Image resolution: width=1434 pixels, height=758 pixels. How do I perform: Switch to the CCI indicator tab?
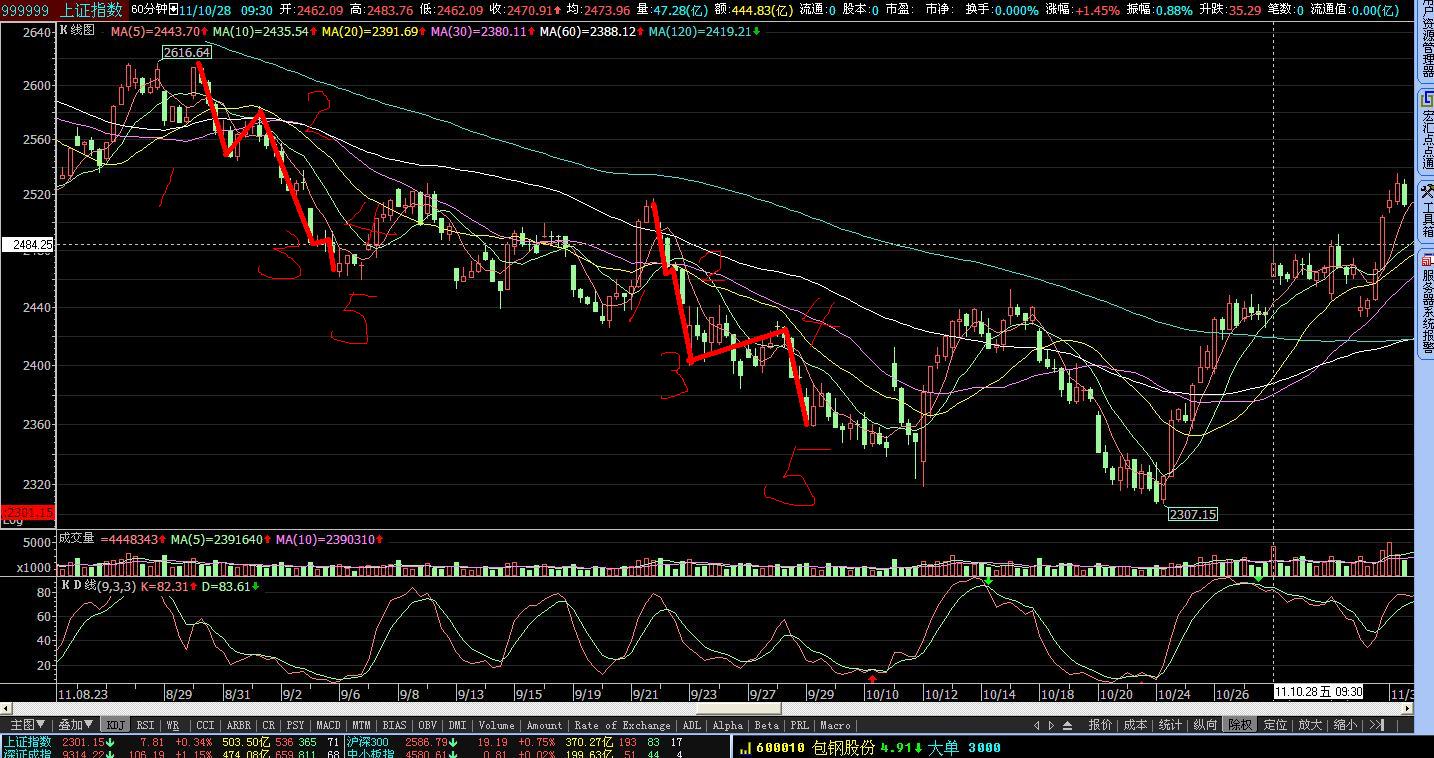pyautogui.click(x=205, y=725)
